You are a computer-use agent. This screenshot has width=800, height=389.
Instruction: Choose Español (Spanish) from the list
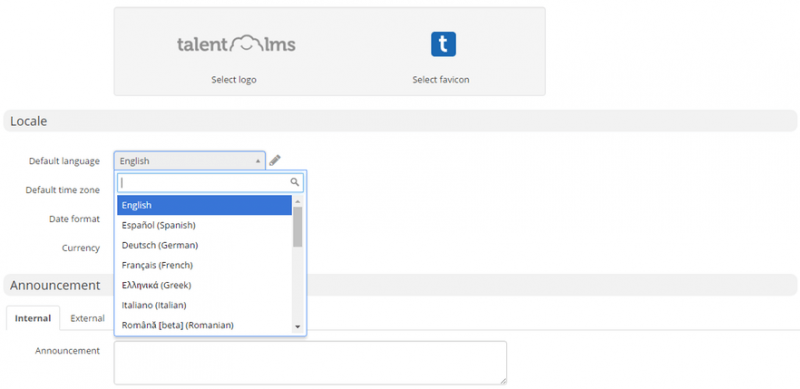pos(205,225)
